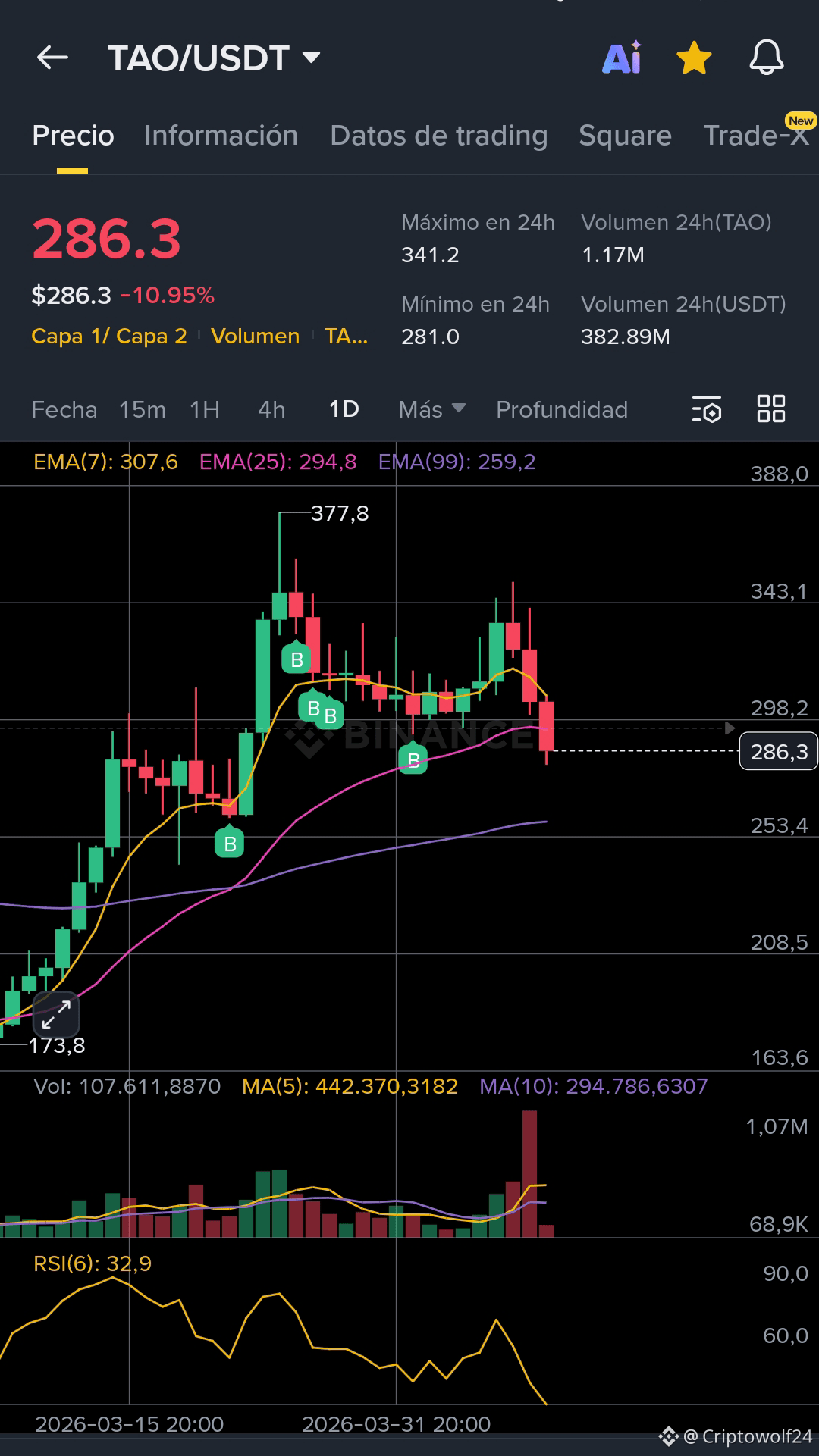Tap the current price tag 286,3
This screenshot has height=1456, width=819.
pyautogui.click(x=779, y=751)
